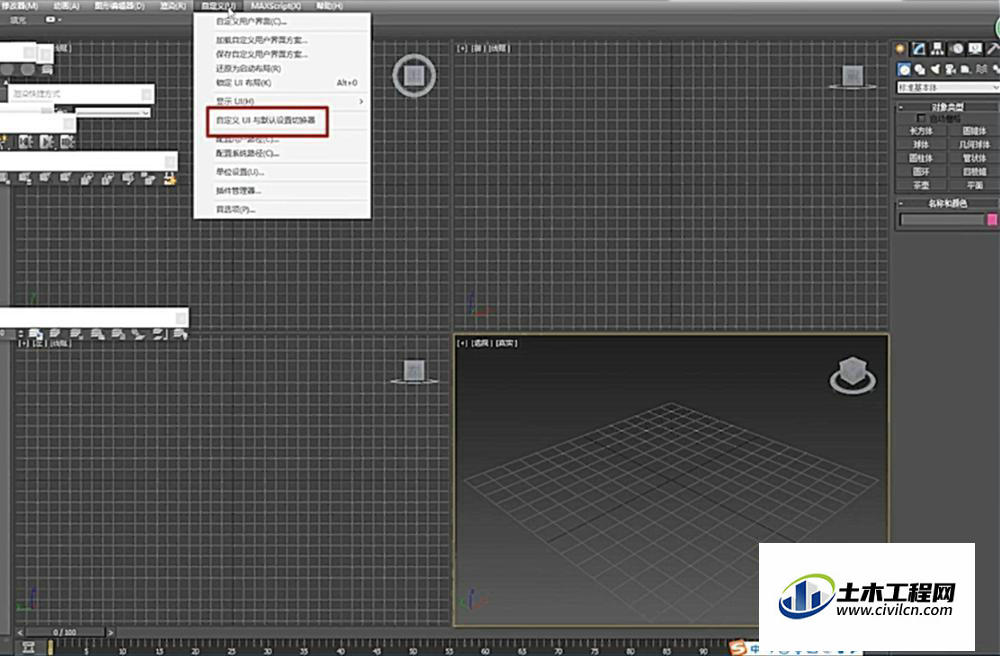The width and height of the screenshot is (1000, 656).
Task: Click the 球体 button
Action: [x=921, y=145]
